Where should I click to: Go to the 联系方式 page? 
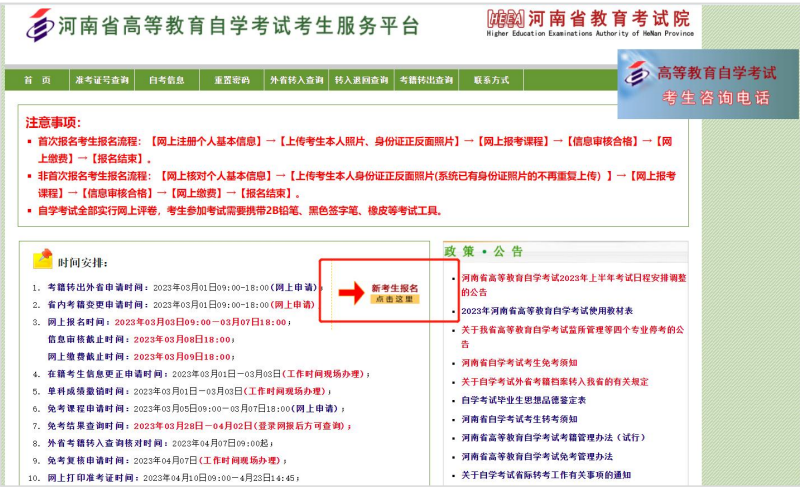491,80
